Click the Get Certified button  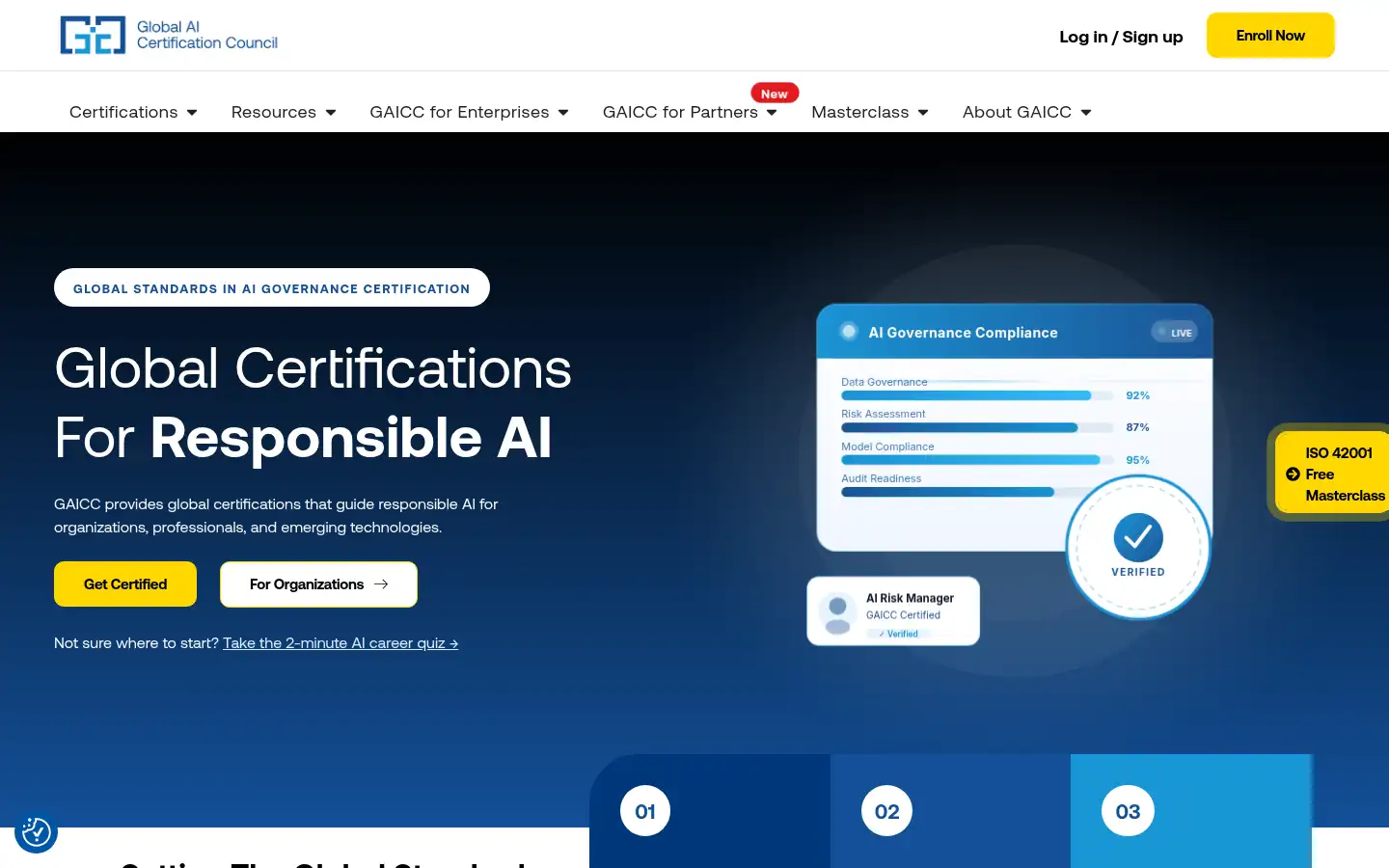(x=125, y=584)
